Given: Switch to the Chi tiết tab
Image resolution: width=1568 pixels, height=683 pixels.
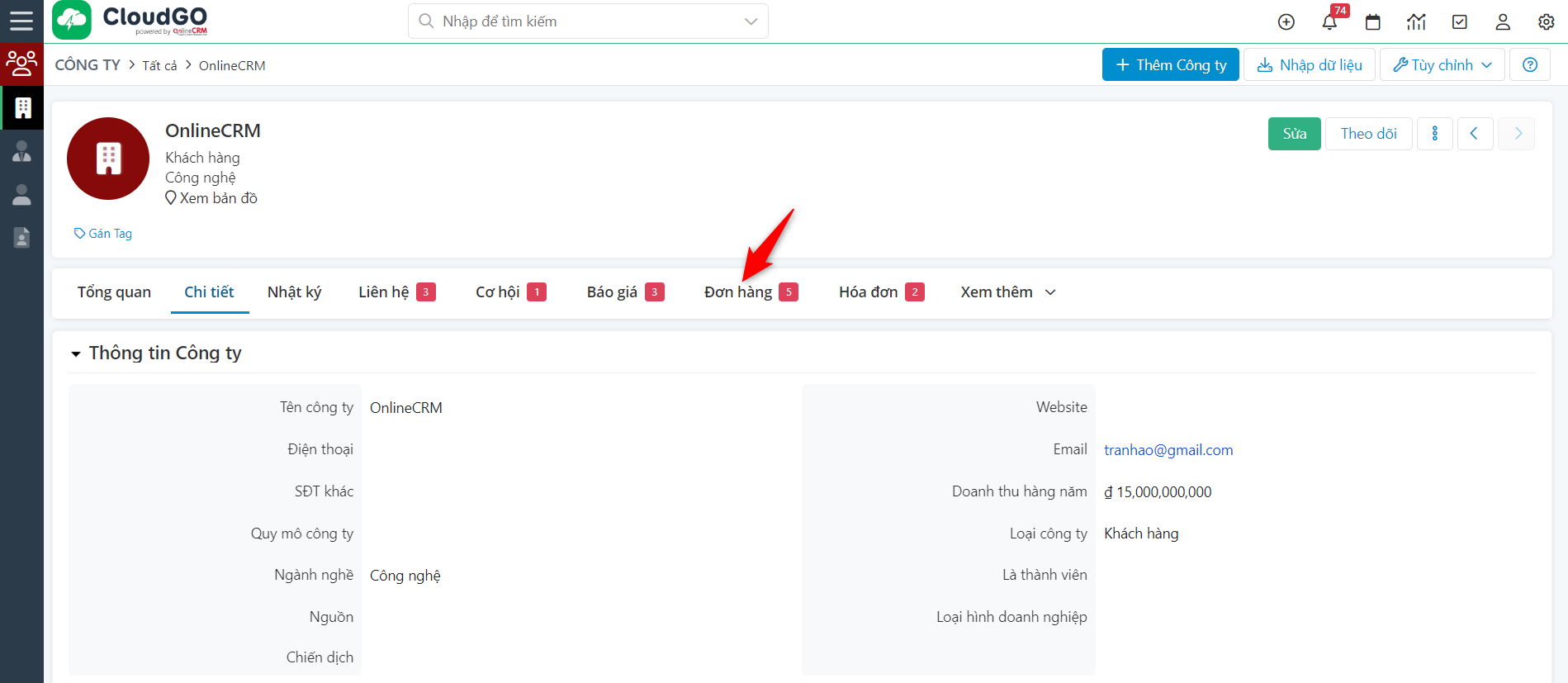Looking at the screenshot, I should pyautogui.click(x=209, y=292).
